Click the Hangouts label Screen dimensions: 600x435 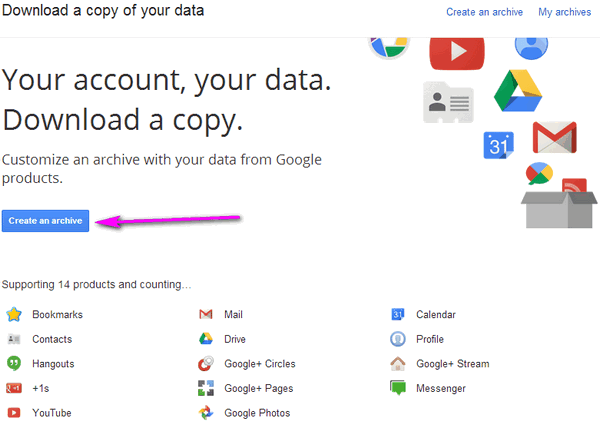53,364
